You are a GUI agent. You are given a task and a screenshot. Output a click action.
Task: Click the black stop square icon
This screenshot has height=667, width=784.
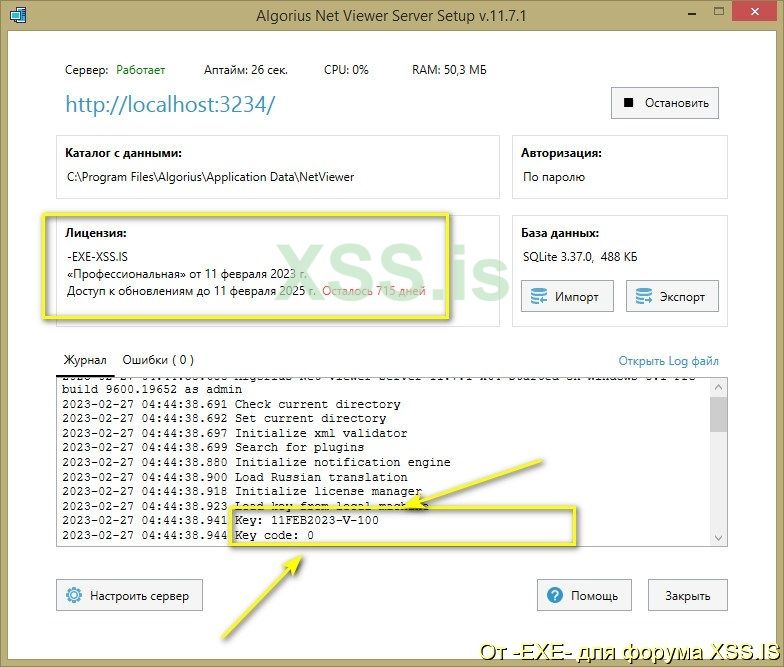628,102
